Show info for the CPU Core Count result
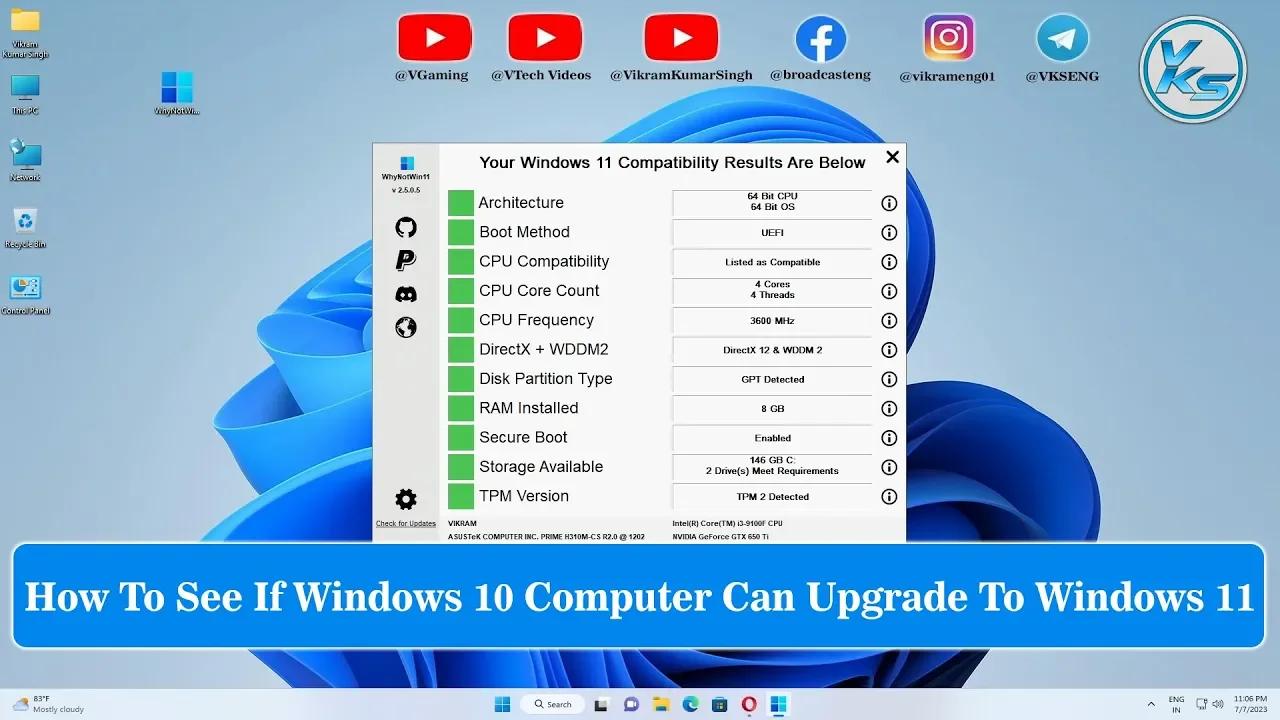 pyautogui.click(x=889, y=291)
